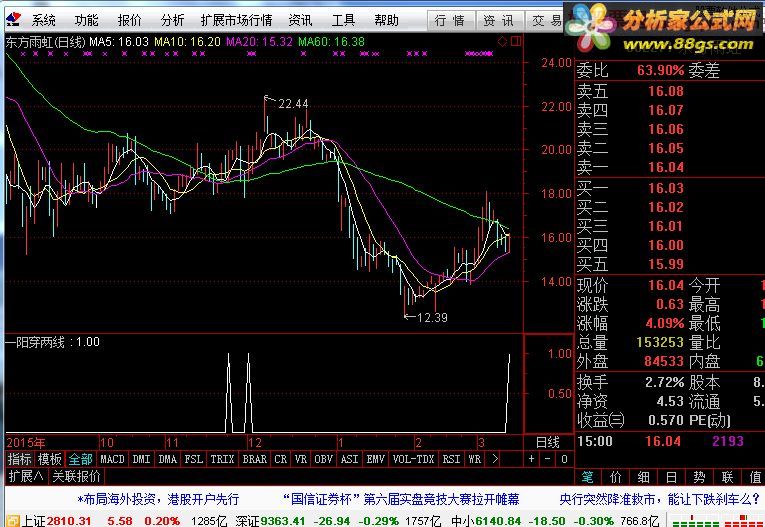Switch to the FSL indicator

tap(193, 459)
